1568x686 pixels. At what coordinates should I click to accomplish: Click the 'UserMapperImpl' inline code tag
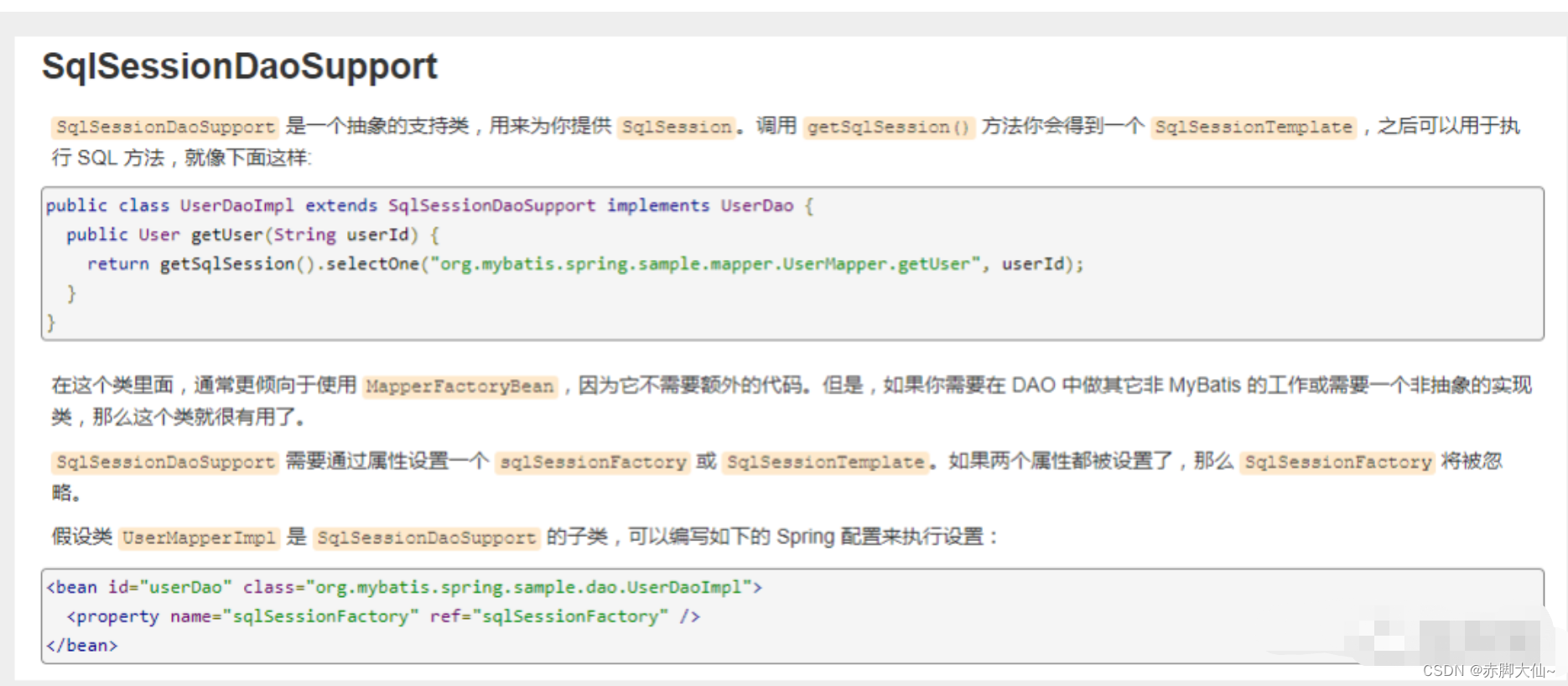tap(199, 538)
